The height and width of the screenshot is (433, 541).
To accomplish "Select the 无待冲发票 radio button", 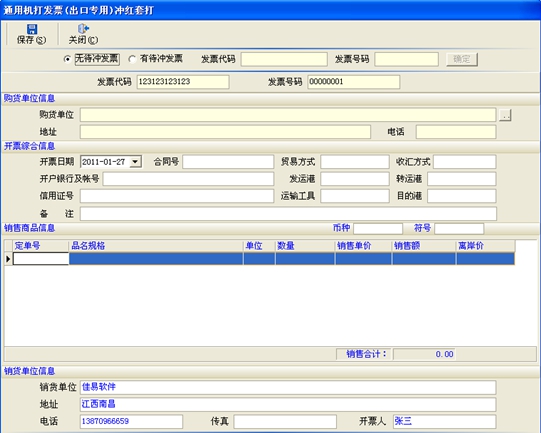I will (x=67, y=59).
